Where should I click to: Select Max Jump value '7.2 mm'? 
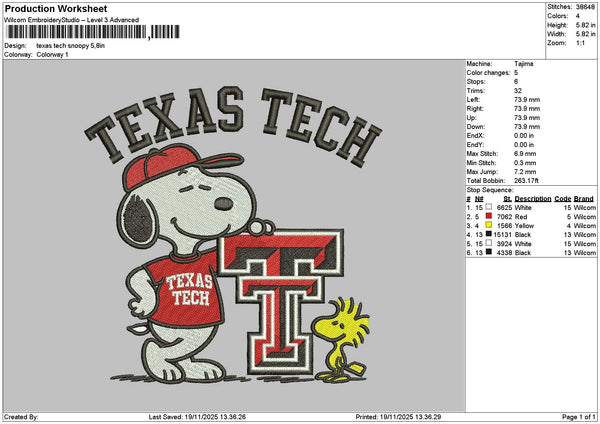[525, 172]
